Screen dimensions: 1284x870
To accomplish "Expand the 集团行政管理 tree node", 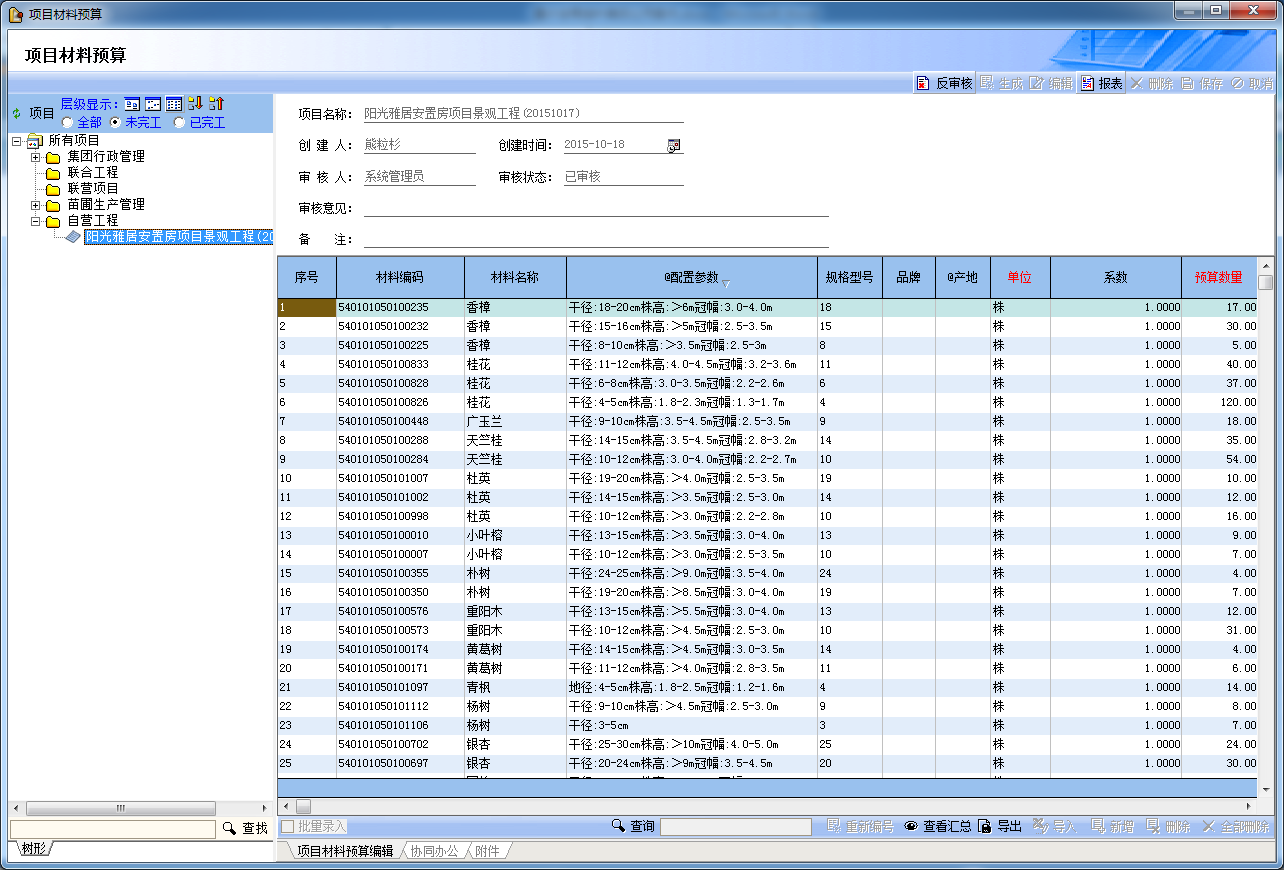I will 35,157.
